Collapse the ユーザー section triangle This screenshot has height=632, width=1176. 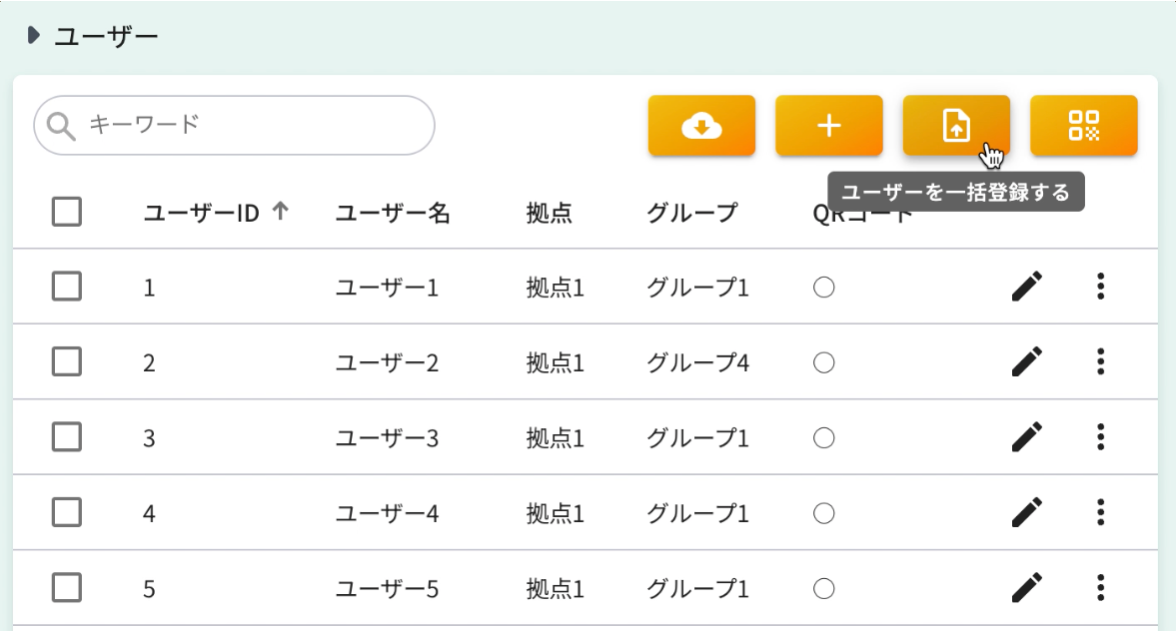34,36
